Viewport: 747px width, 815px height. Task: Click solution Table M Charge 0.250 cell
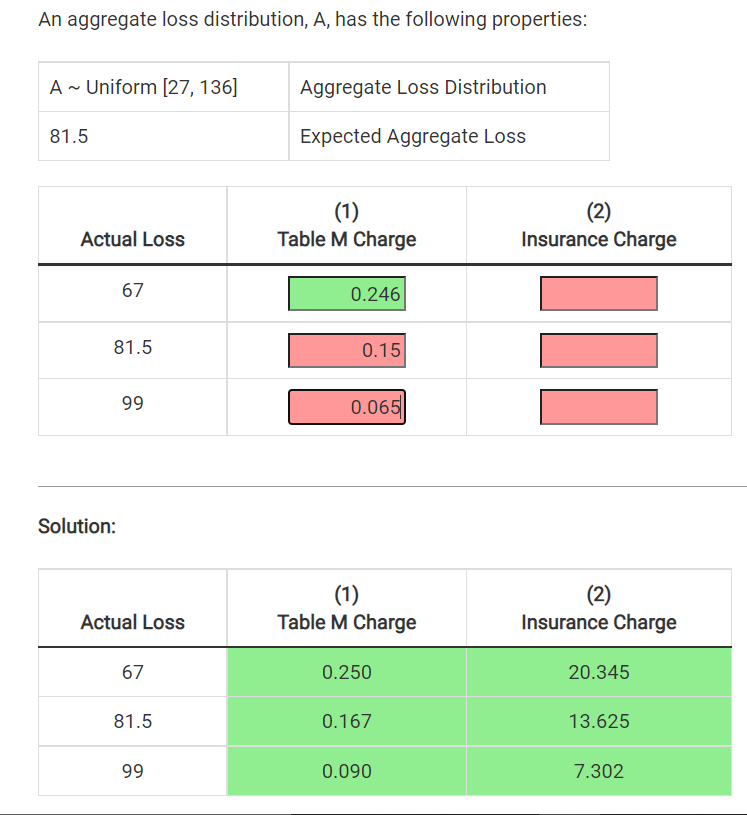click(346, 672)
